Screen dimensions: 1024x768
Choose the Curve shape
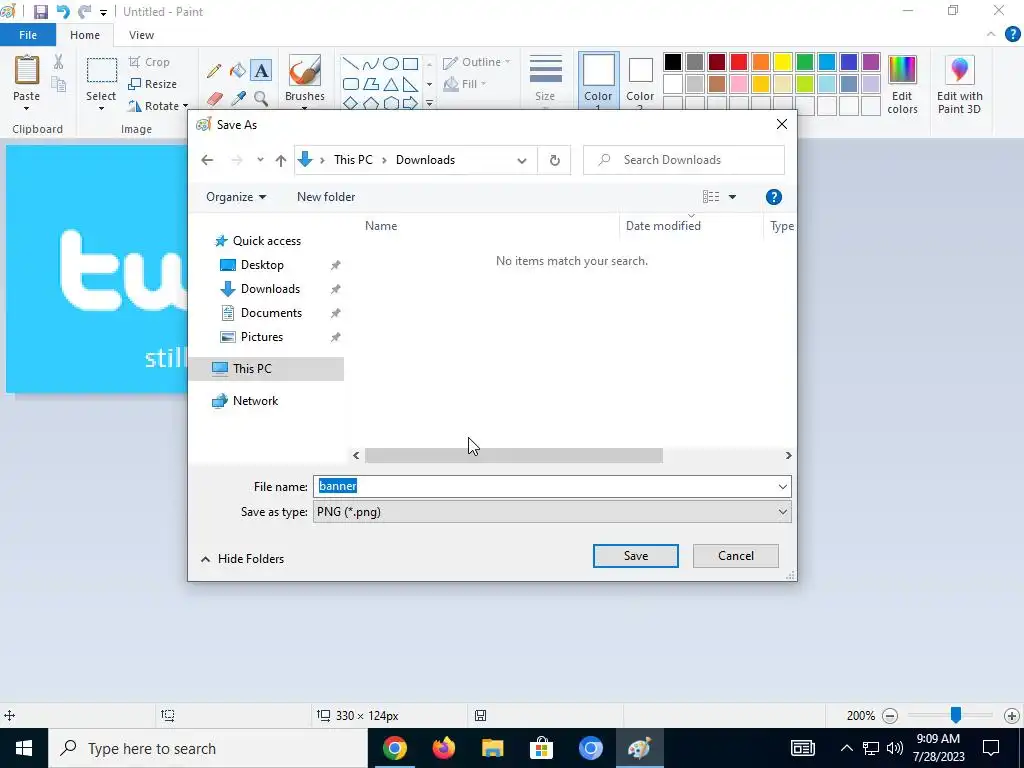370,64
